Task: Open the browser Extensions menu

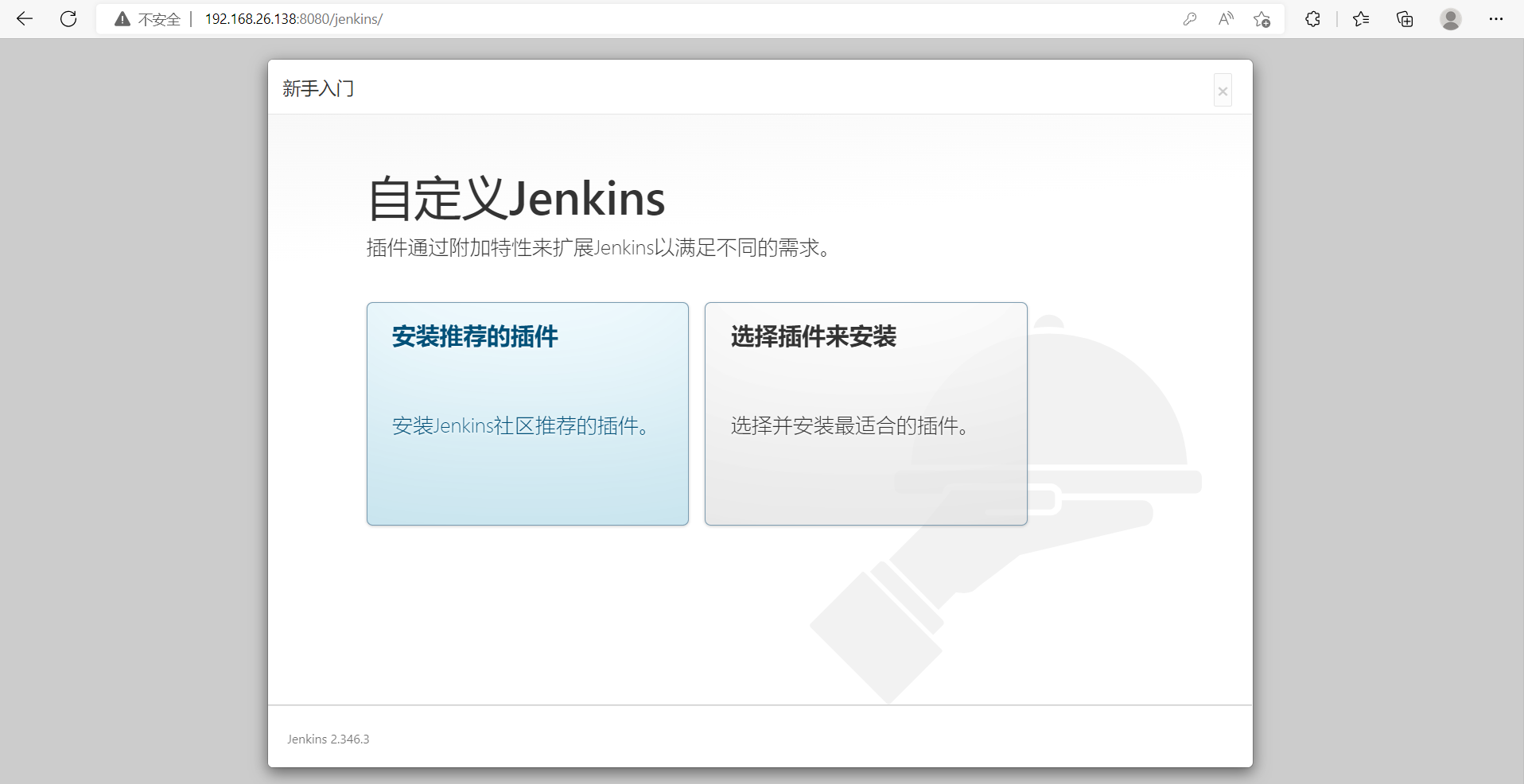Action: pos(1312,19)
